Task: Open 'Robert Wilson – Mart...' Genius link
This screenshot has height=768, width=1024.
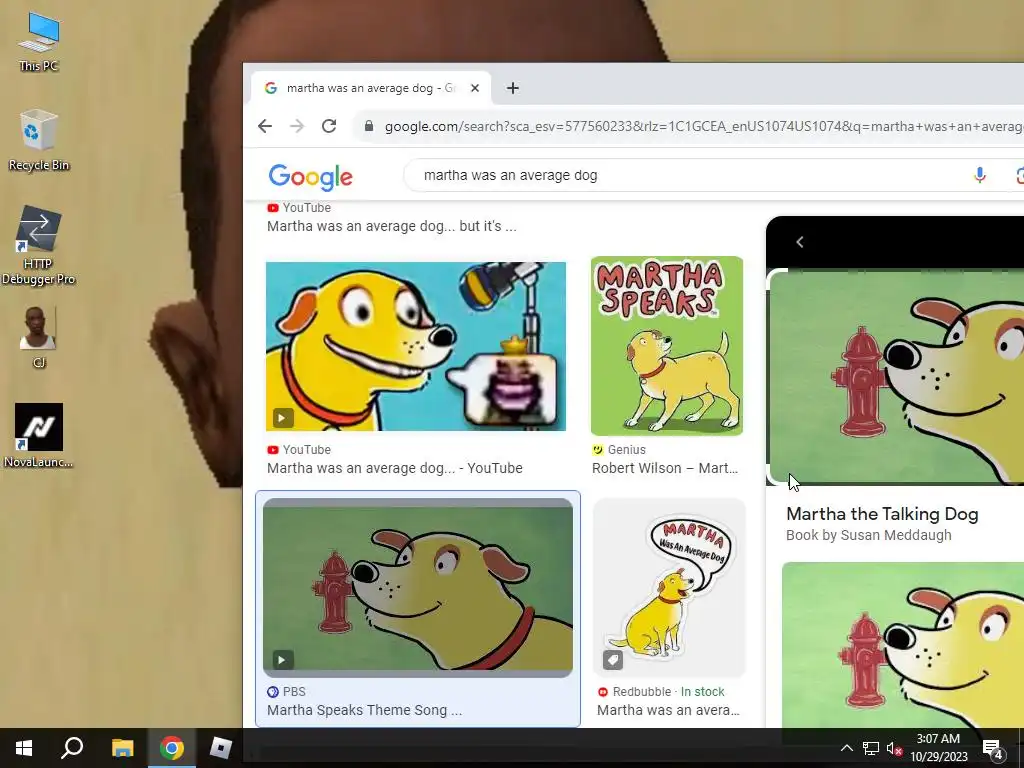Action: tap(665, 468)
